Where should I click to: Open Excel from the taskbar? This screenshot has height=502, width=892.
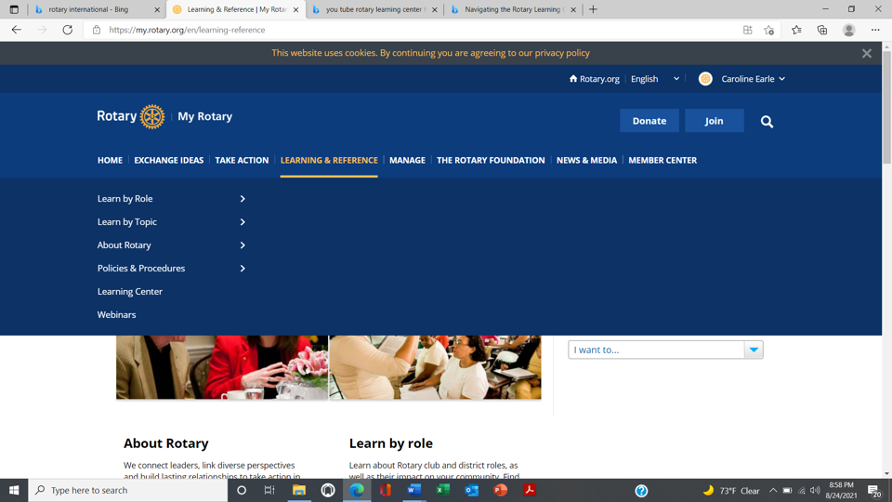tap(443, 490)
